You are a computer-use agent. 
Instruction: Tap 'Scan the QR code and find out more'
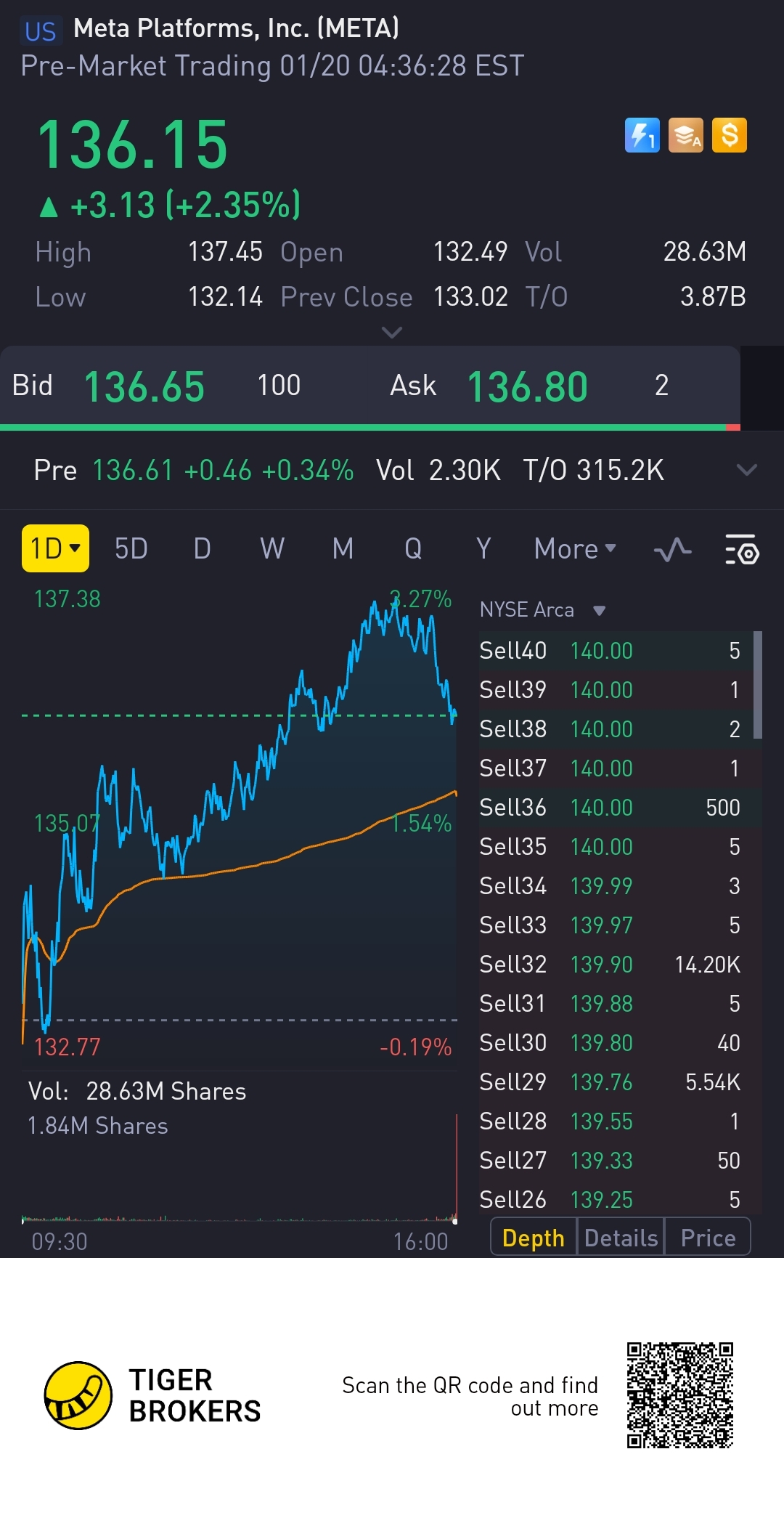(x=470, y=1396)
